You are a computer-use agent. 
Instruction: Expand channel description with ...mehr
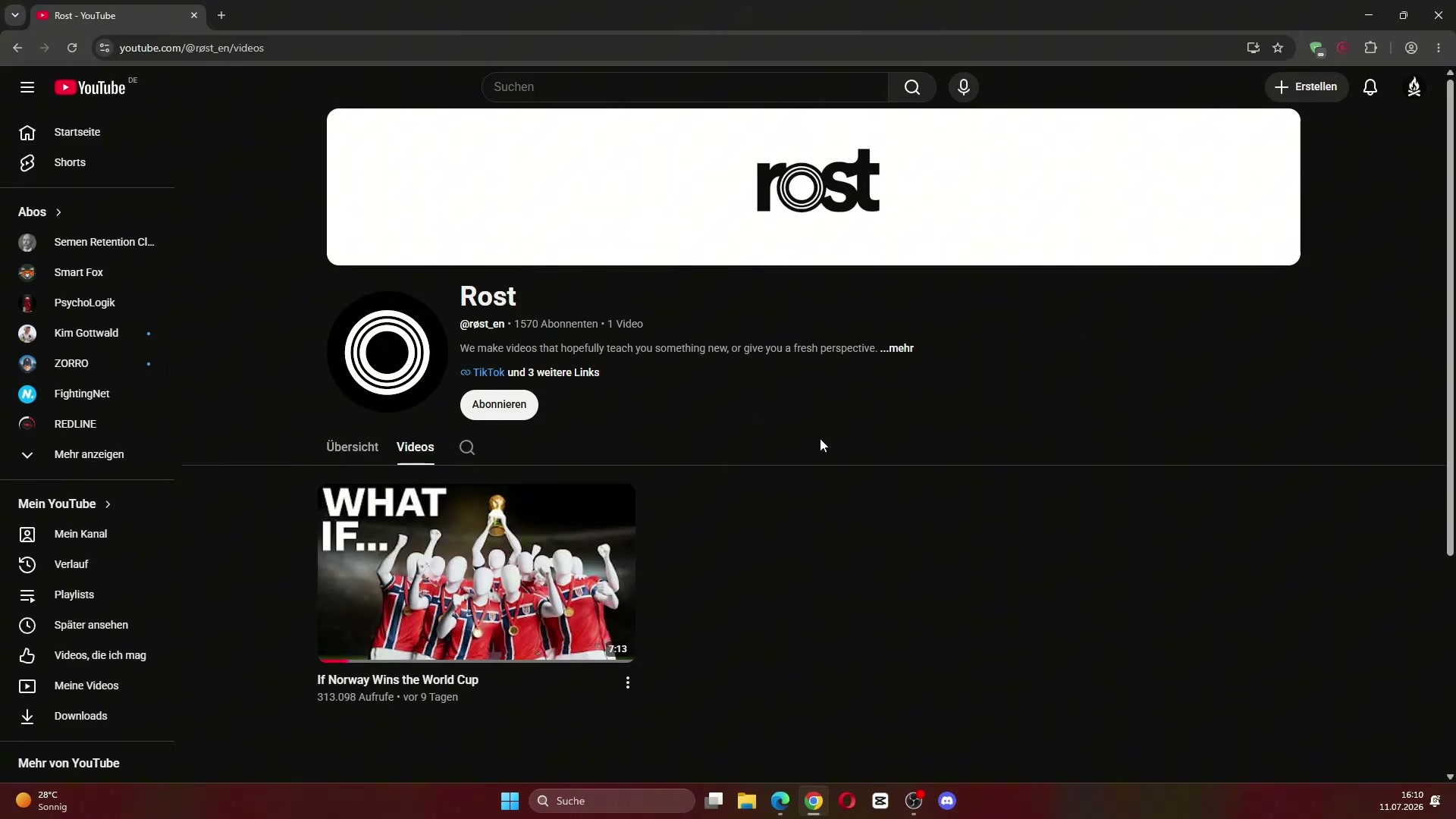point(896,348)
